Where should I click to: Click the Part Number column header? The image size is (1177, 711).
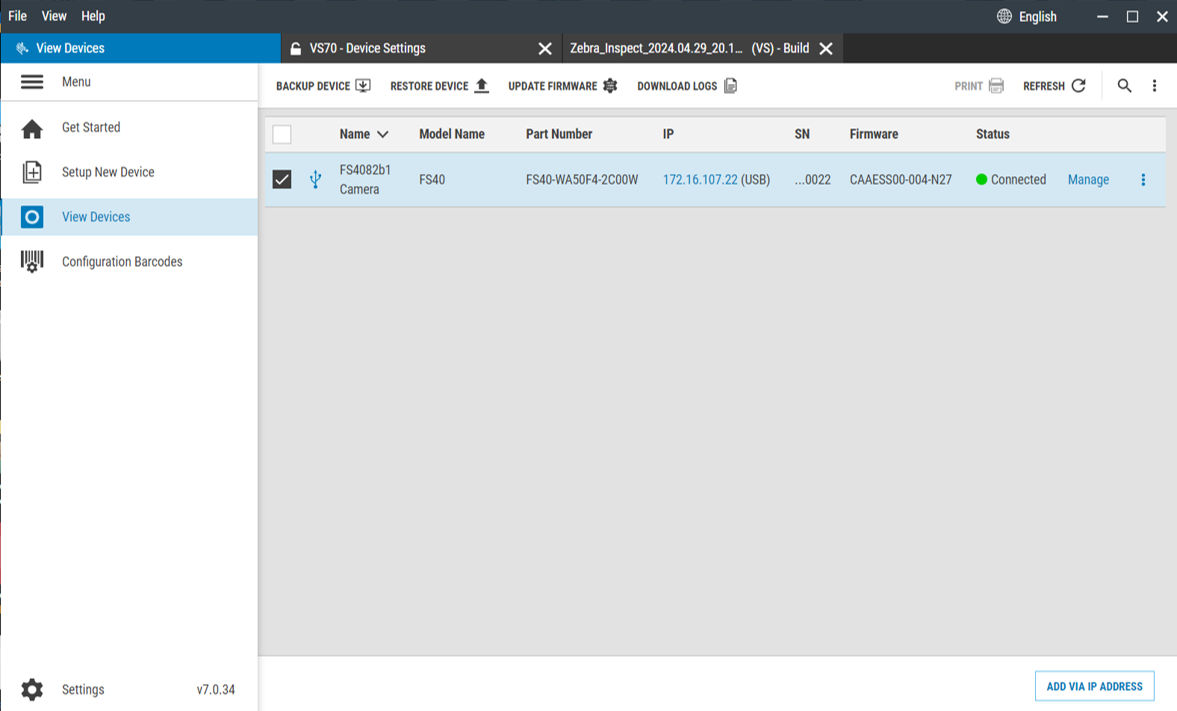click(x=559, y=134)
